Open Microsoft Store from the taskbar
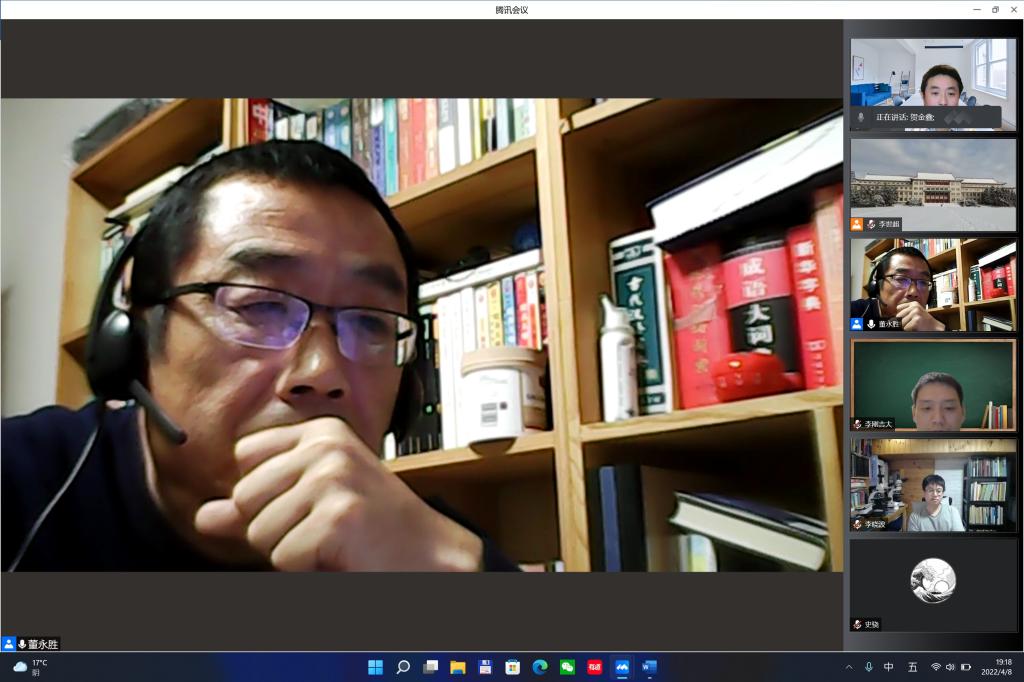The width and height of the screenshot is (1024, 682). tap(513, 667)
